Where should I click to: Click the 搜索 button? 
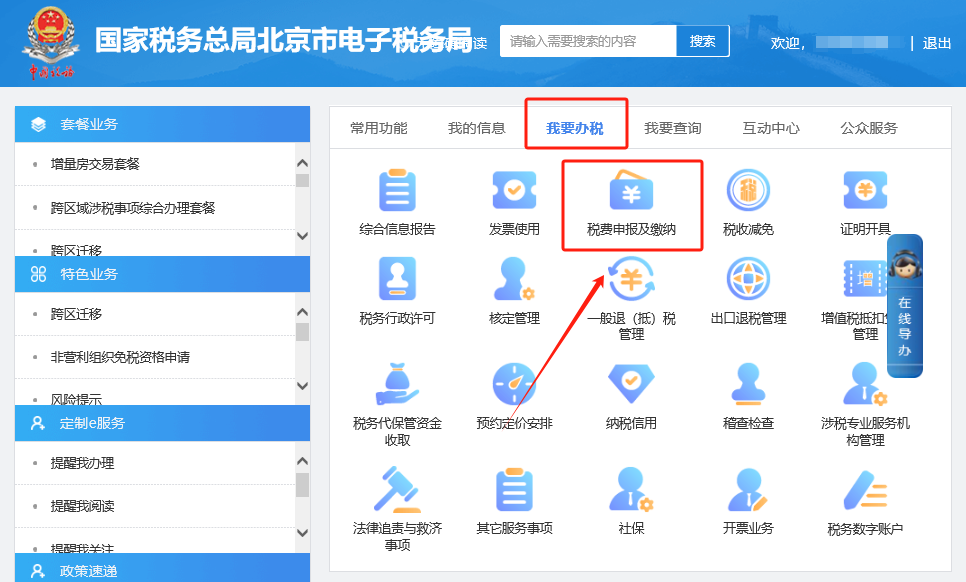703,42
